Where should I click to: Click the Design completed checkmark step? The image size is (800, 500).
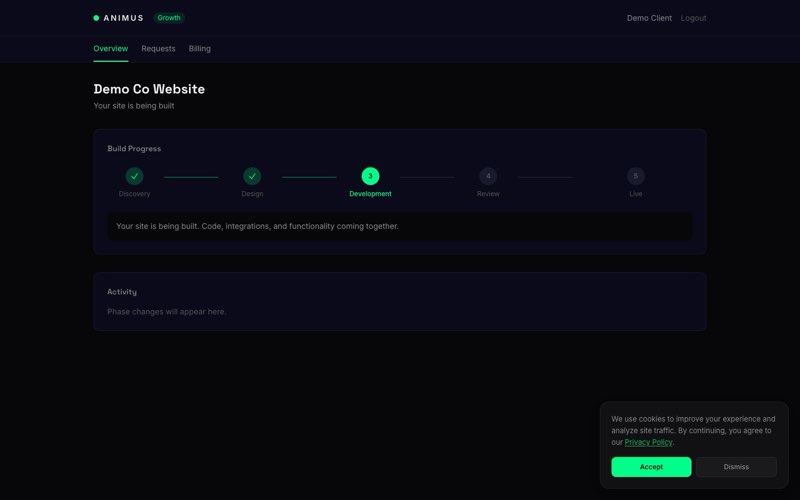(x=252, y=176)
